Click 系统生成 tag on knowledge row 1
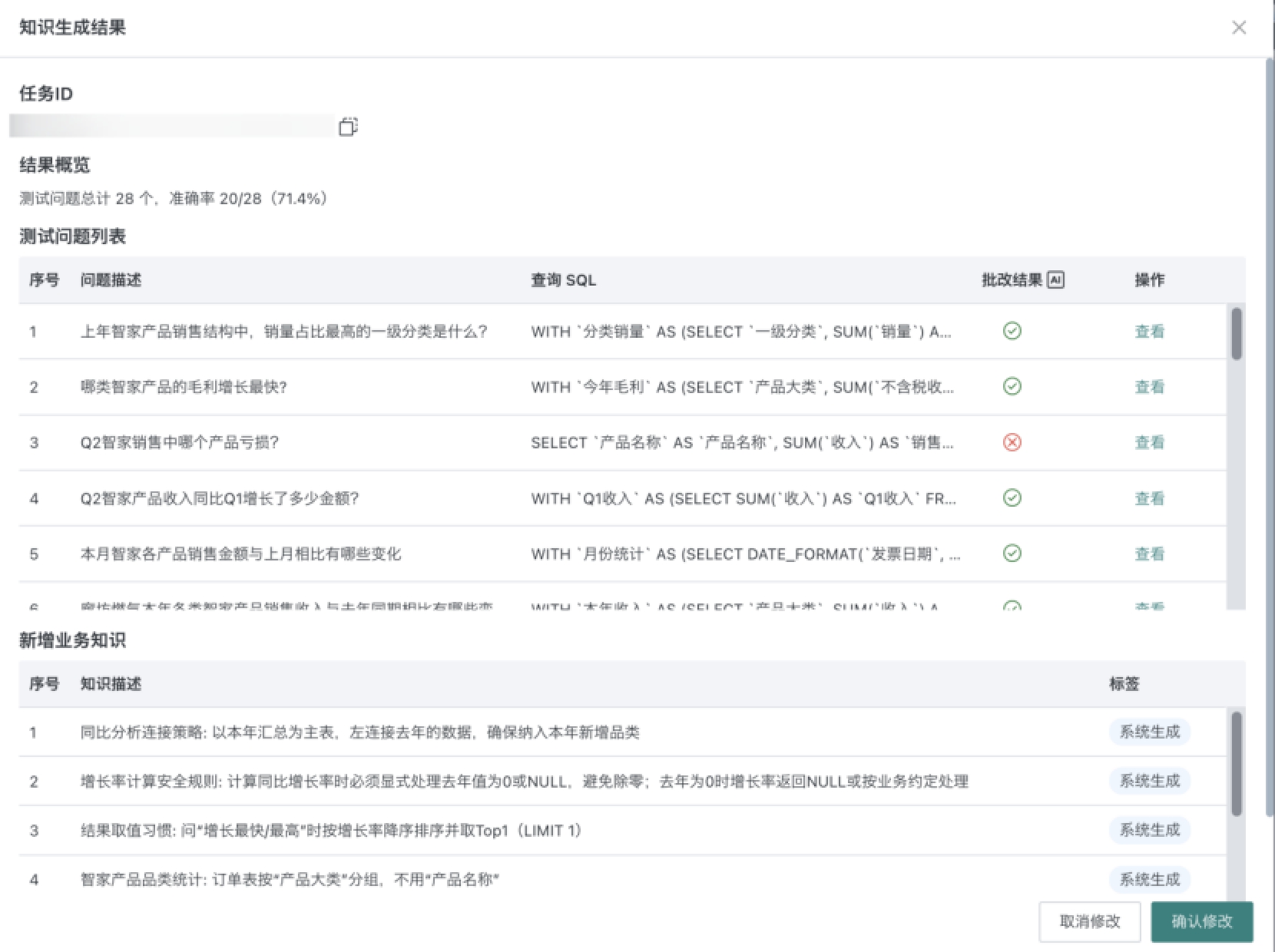Viewport: 1275px width, 952px height. point(1150,732)
